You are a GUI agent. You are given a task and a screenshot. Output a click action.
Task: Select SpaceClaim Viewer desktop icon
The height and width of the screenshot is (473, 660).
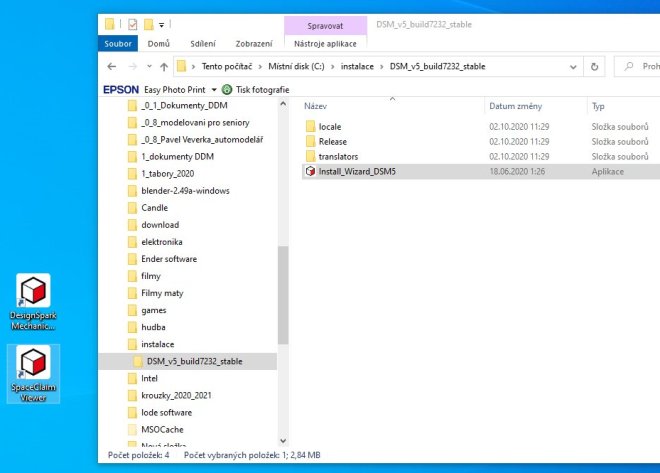[x=33, y=374]
